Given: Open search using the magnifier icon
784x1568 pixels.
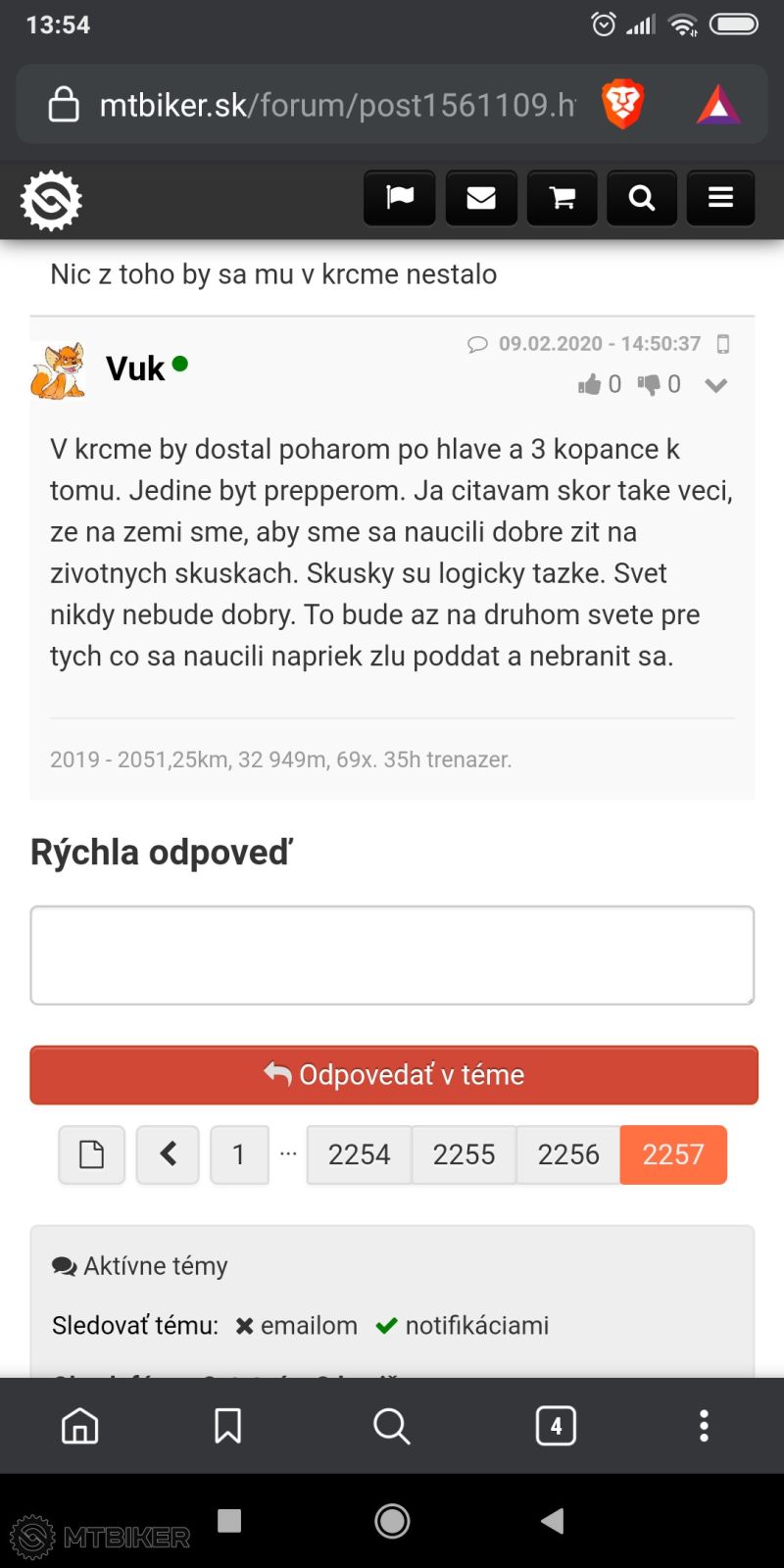Looking at the screenshot, I should (641, 197).
